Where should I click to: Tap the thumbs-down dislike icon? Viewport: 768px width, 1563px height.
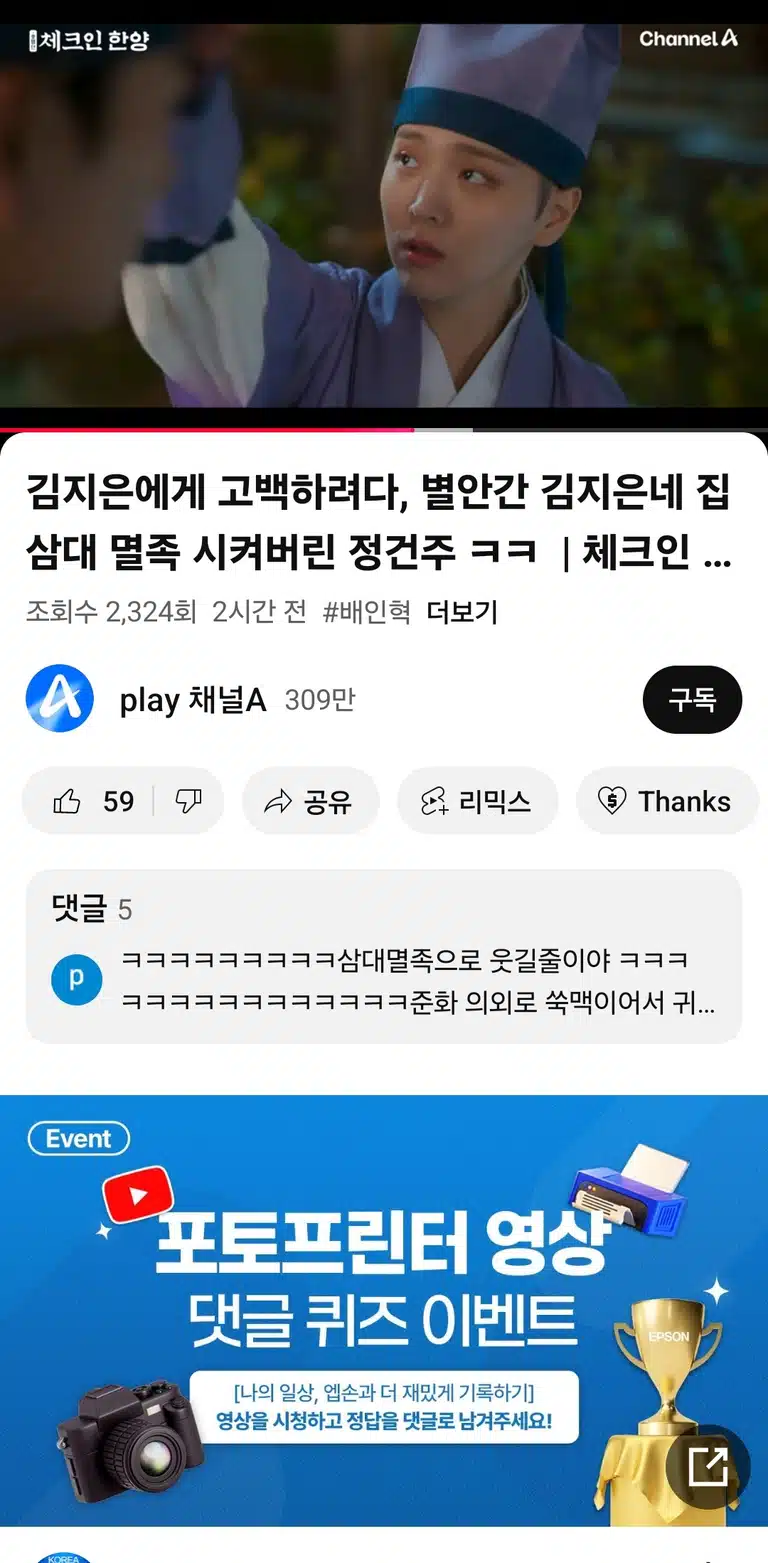[x=188, y=801]
